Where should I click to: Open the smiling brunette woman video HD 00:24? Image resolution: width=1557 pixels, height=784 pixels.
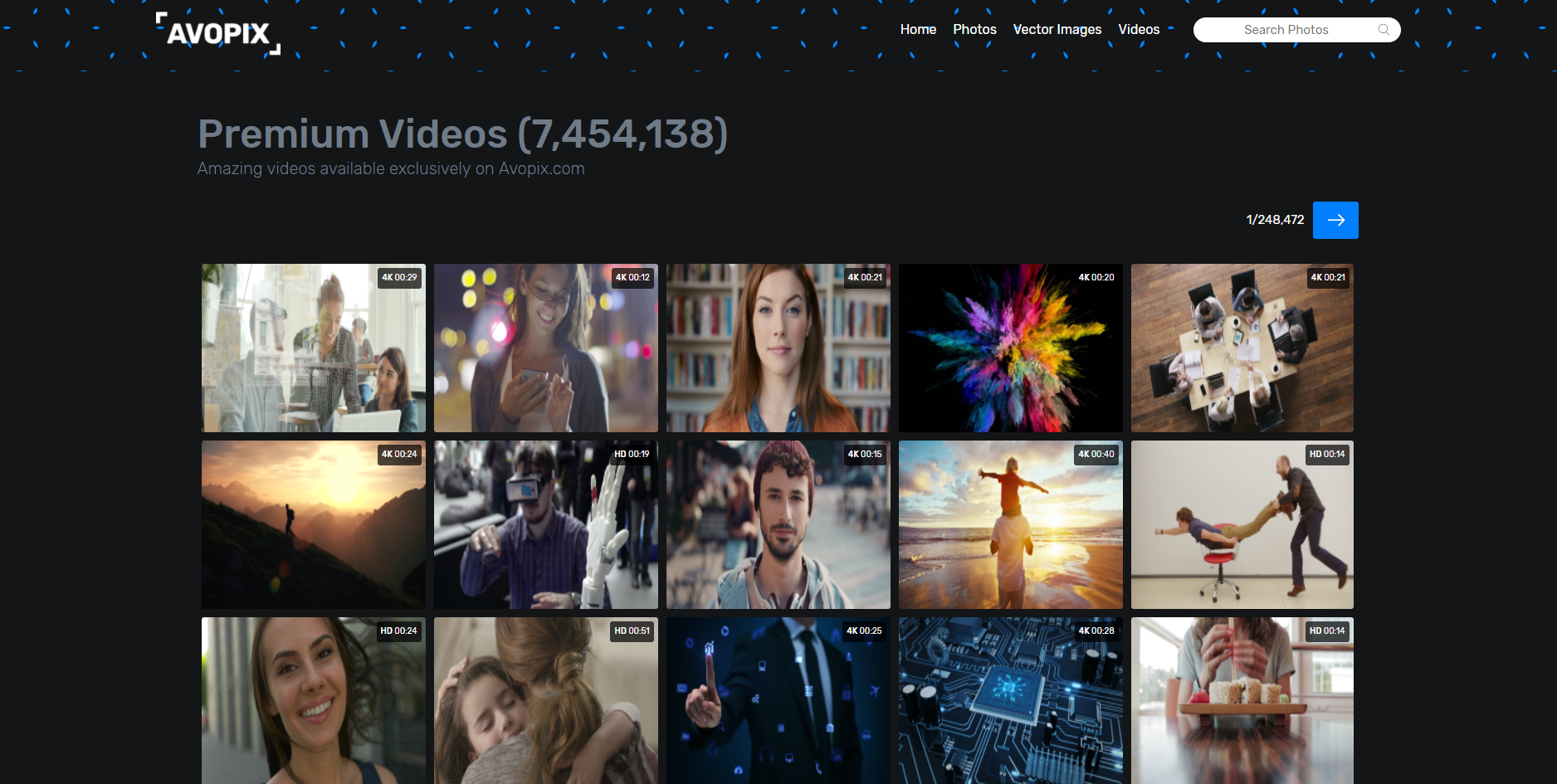[314, 700]
